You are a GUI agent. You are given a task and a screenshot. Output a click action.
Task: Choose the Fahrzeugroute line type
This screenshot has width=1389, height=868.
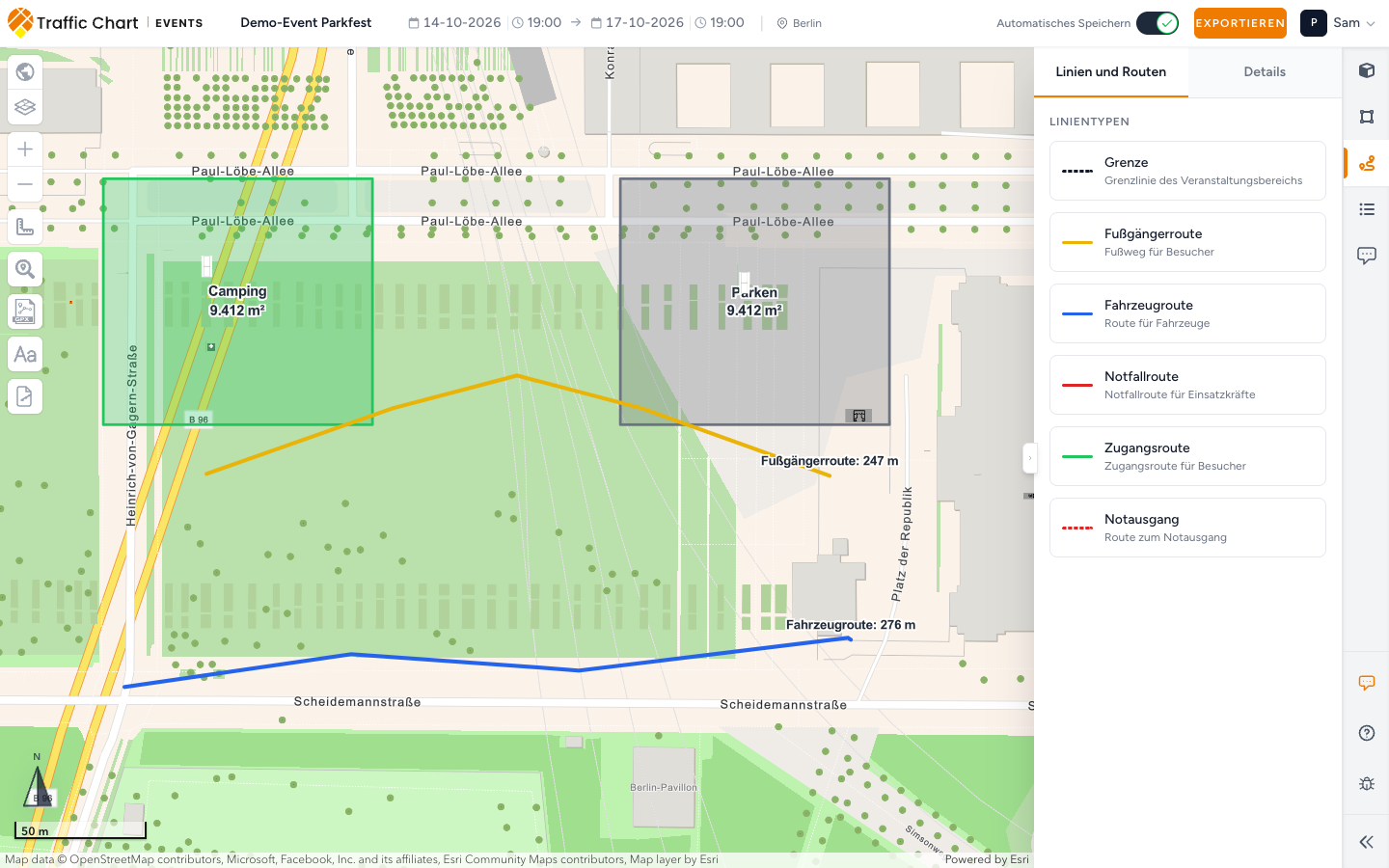tap(1187, 313)
